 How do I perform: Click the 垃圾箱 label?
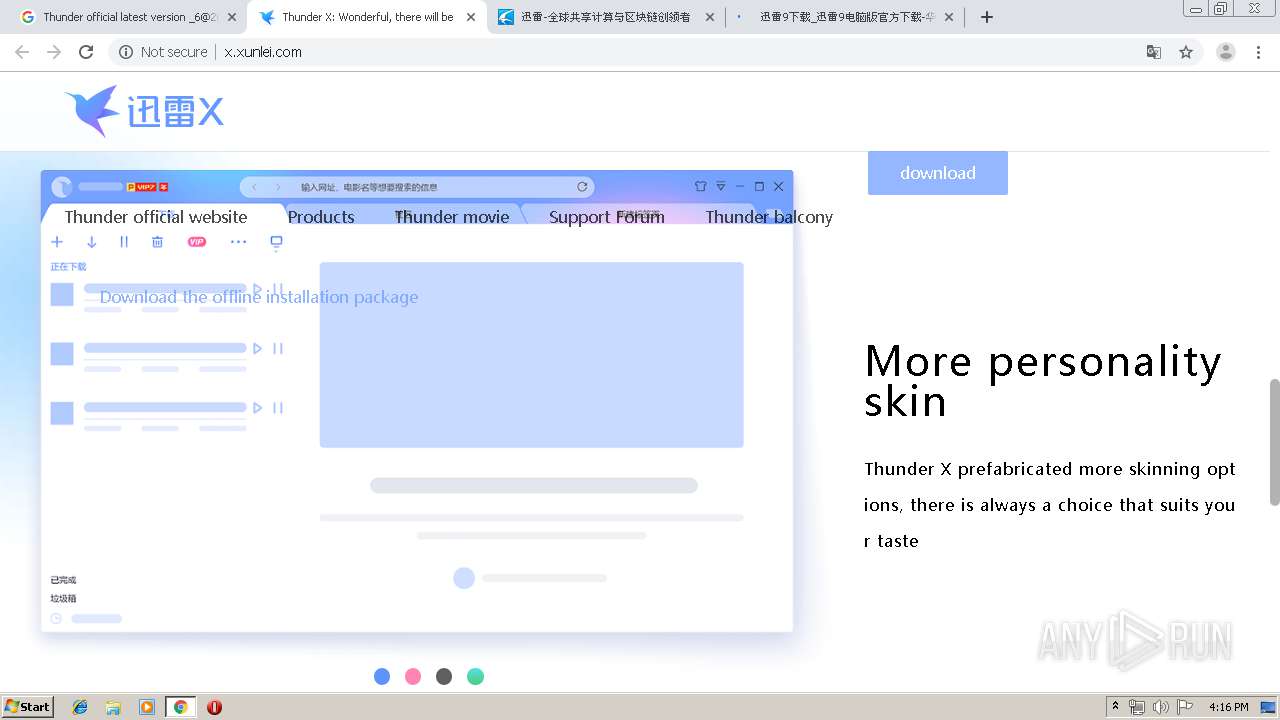[63, 599]
